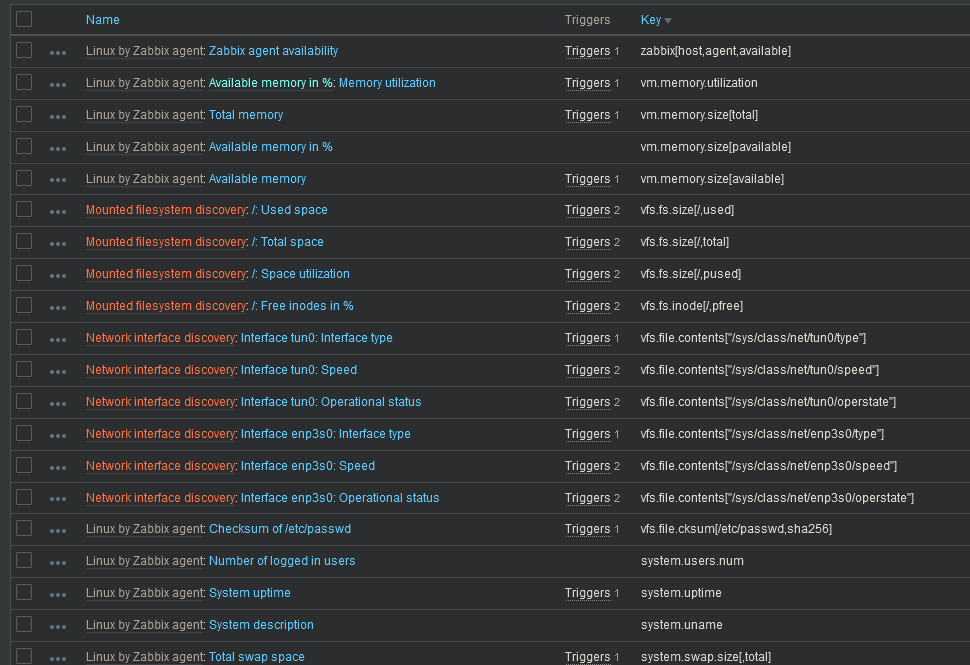This screenshot has width=970, height=665.
Task: Select checkbox for Interface enp3s0: Speed row
Action: (24, 465)
